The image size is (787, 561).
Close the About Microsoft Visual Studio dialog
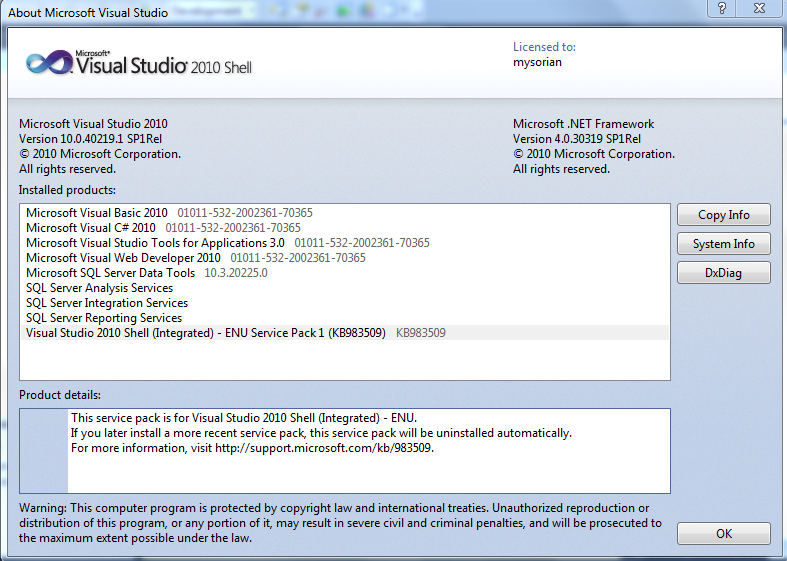[x=759, y=8]
